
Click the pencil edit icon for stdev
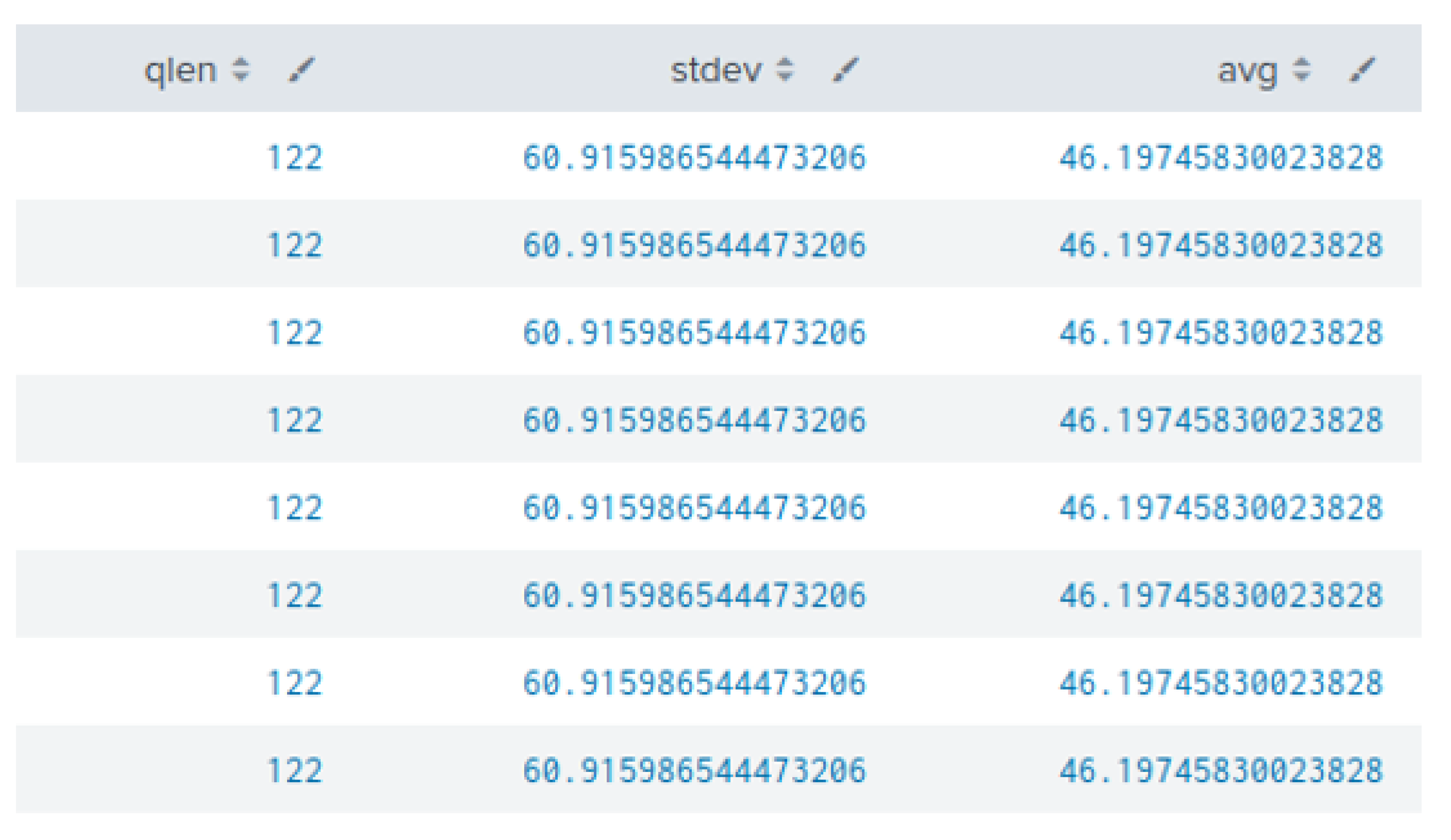845,70
